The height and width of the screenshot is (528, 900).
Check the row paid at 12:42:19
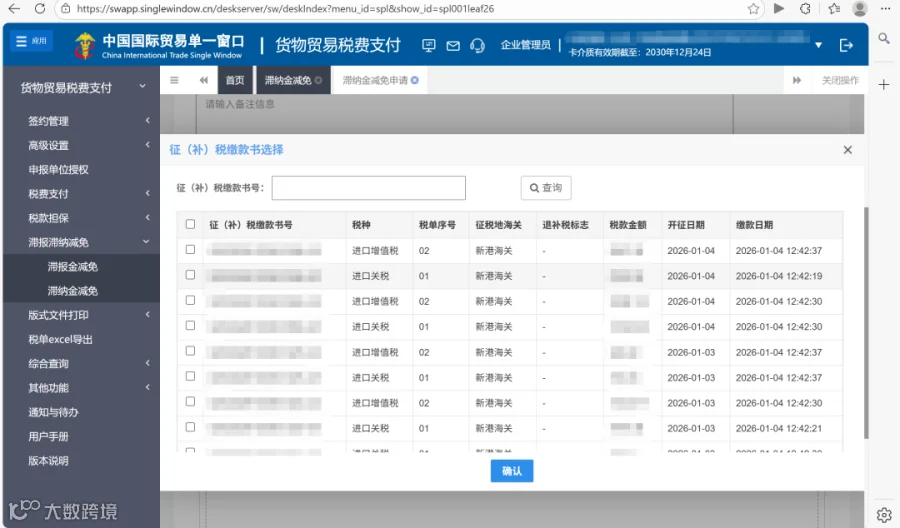pos(191,275)
